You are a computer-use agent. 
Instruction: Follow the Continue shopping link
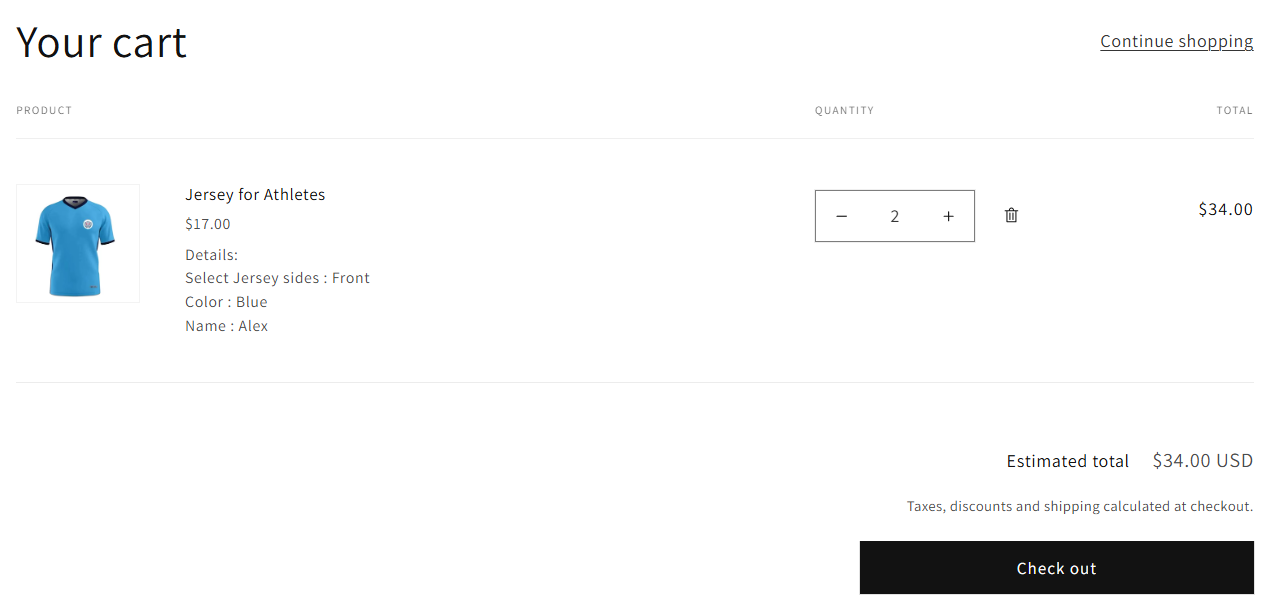1176,41
